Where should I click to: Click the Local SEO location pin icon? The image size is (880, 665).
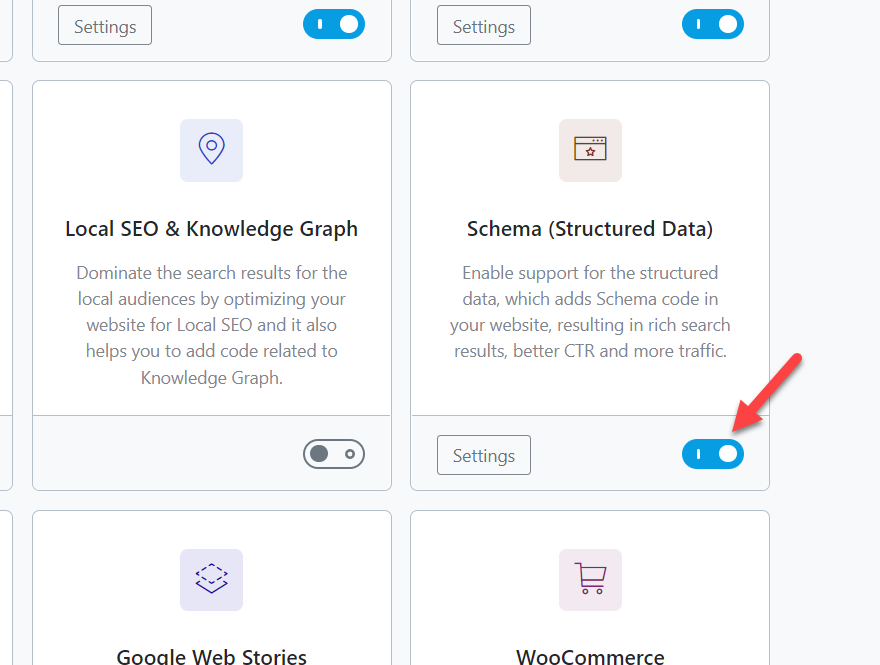click(x=211, y=150)
